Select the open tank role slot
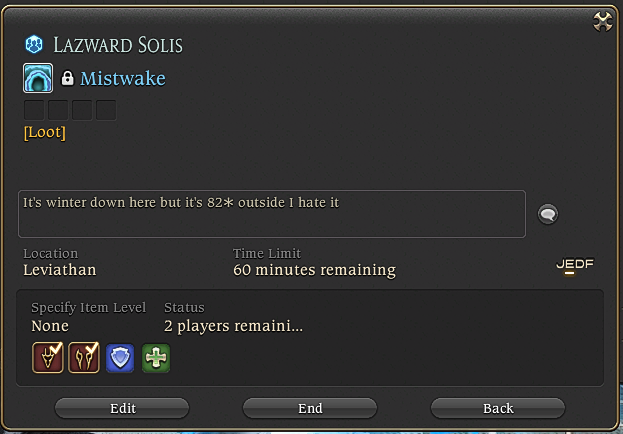 coord(120,358)
